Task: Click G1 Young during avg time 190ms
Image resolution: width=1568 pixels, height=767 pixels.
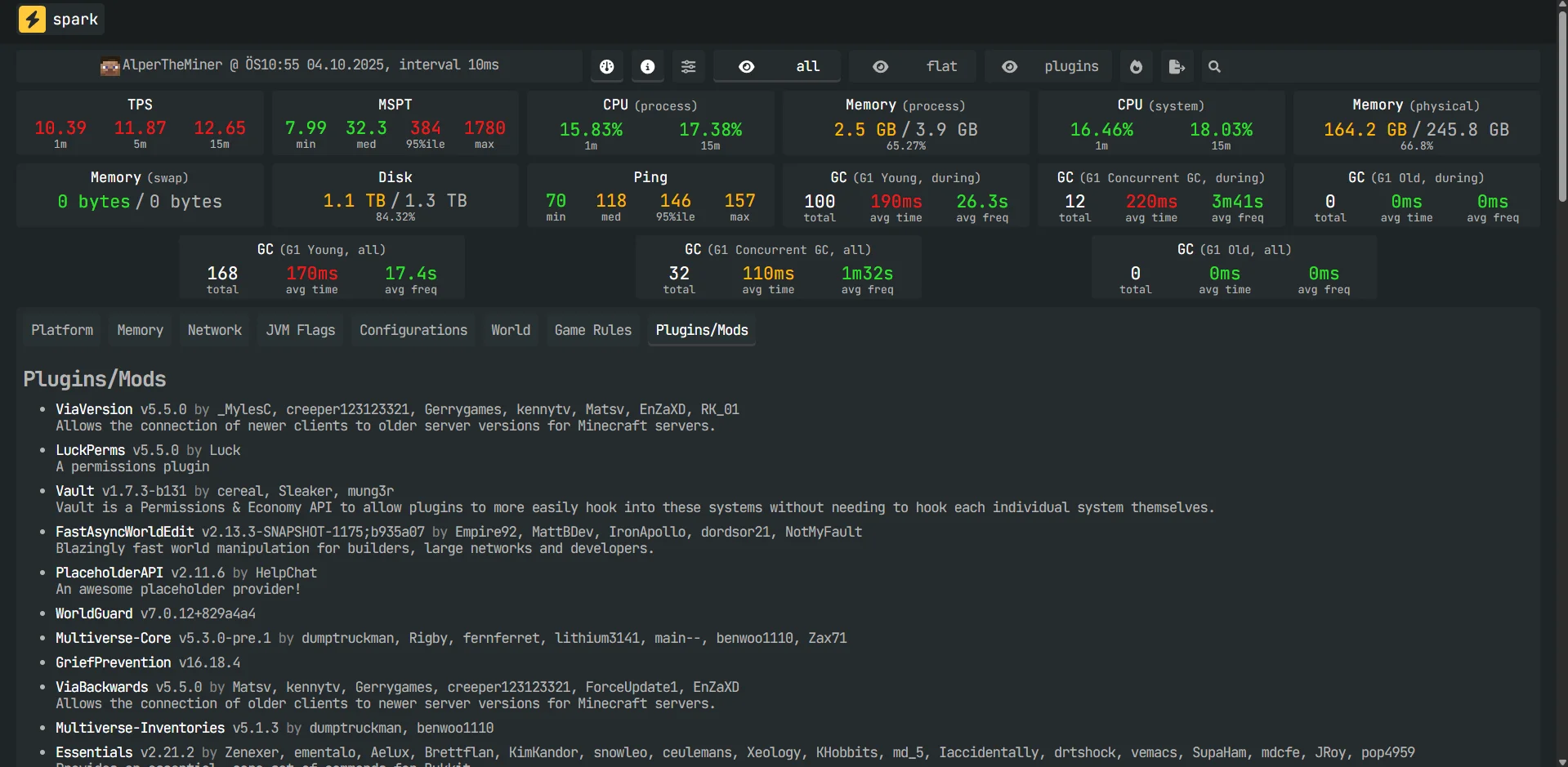Action: pyautogui.click(x=896, y=202)
